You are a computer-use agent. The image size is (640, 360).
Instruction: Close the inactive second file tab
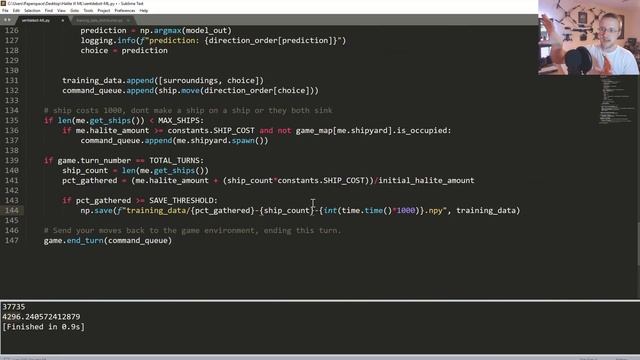[x=128, y=20]
